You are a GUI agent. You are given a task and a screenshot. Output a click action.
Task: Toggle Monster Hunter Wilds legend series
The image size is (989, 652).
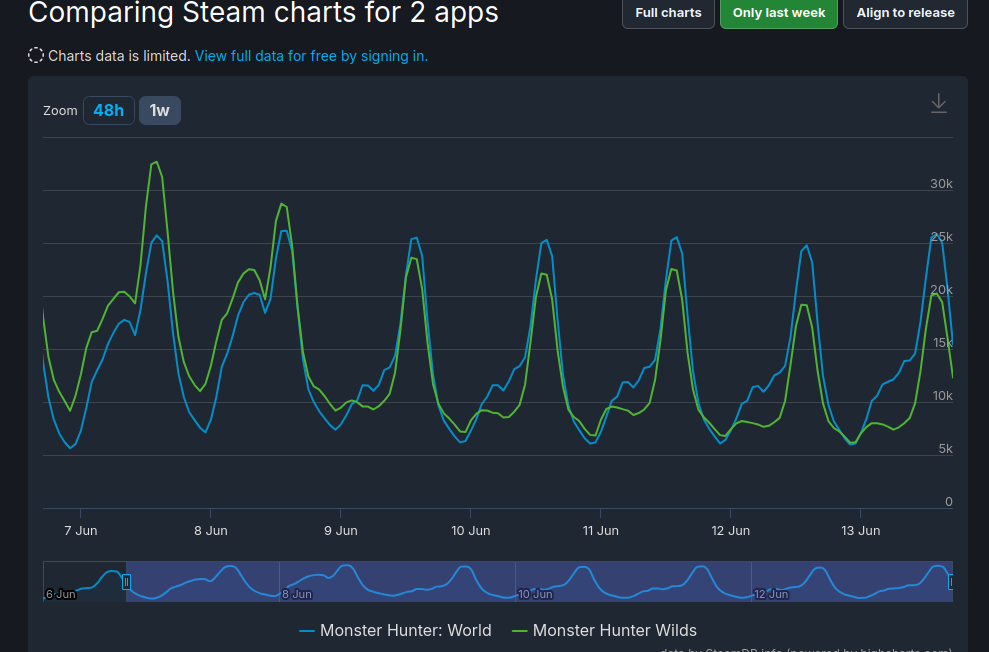pyautogui.click(x=604, y=630)
